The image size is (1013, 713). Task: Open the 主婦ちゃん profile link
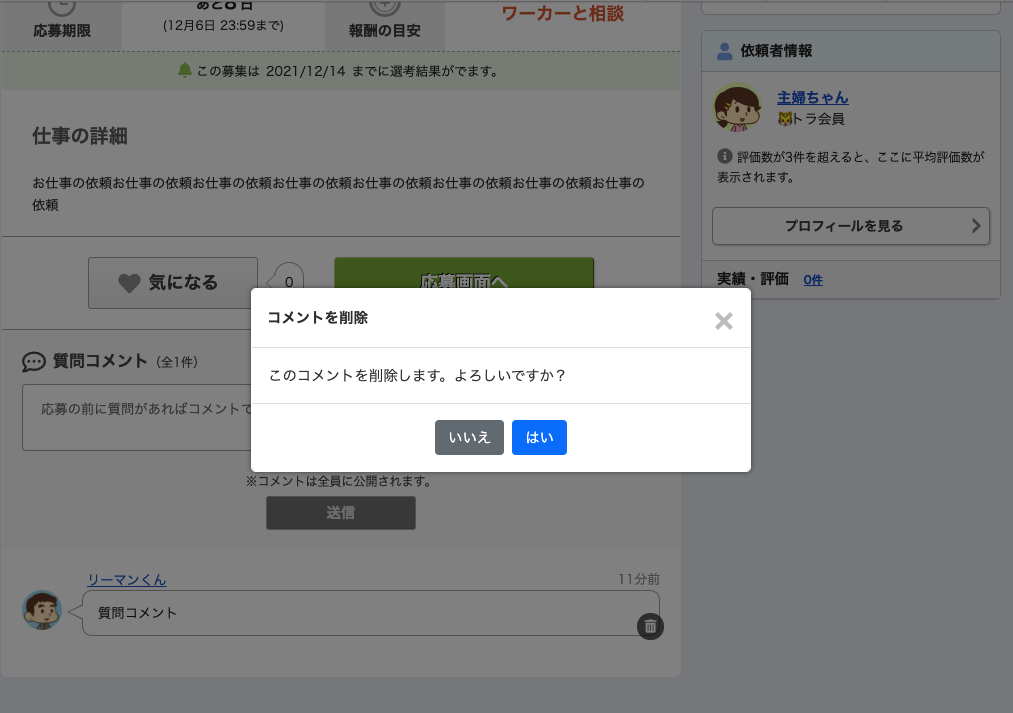812,98
